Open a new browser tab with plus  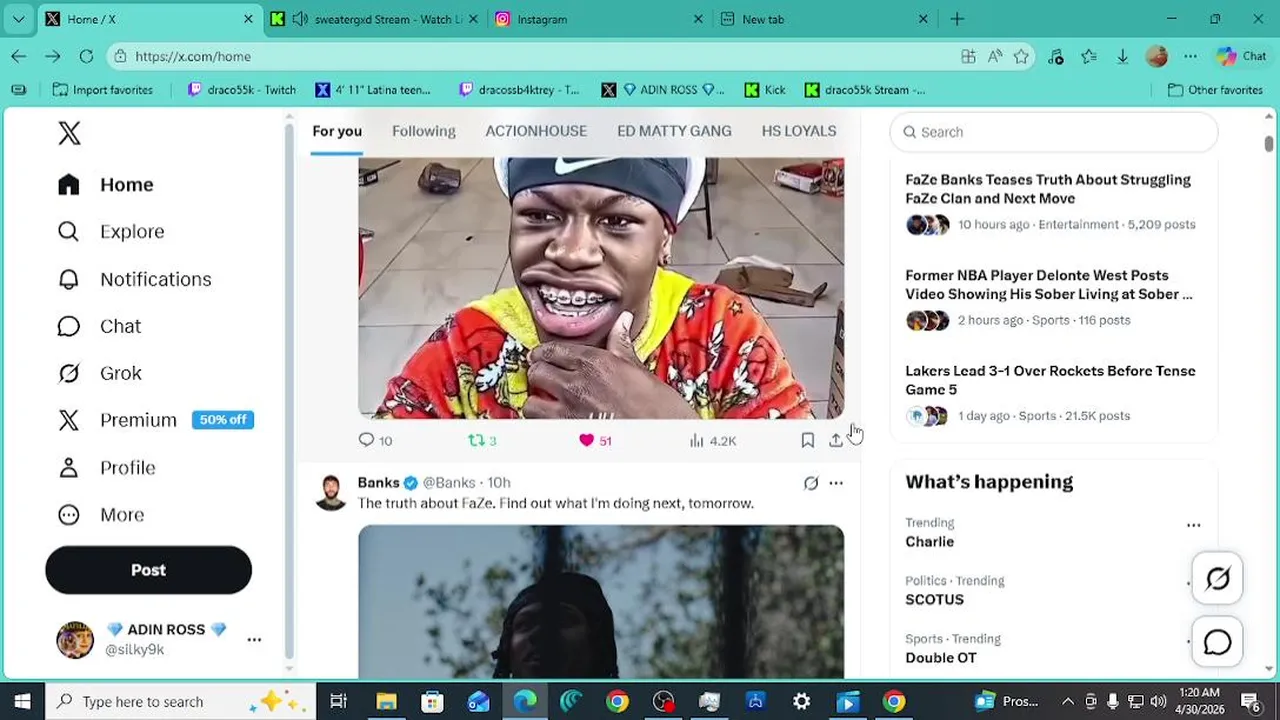(x=957, y=19)
